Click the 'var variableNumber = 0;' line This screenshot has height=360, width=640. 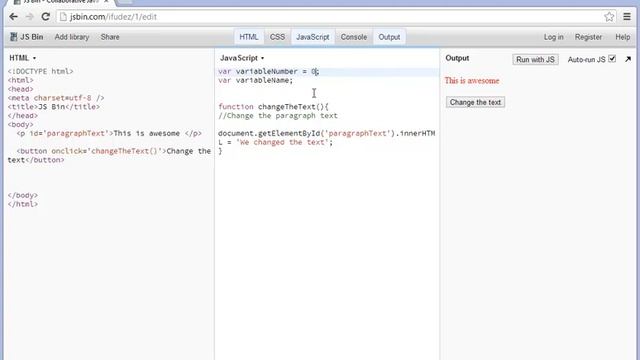[269, 71]
